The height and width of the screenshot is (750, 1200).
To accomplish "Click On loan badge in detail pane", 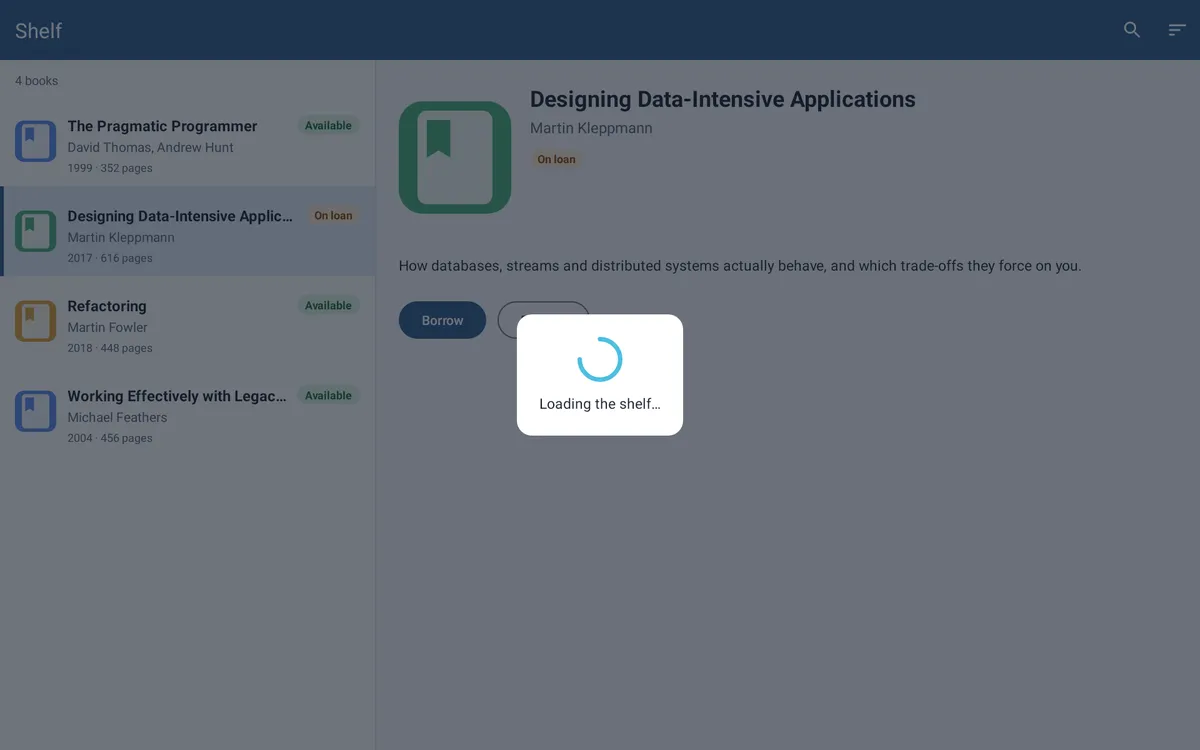I will coord(556,159).
